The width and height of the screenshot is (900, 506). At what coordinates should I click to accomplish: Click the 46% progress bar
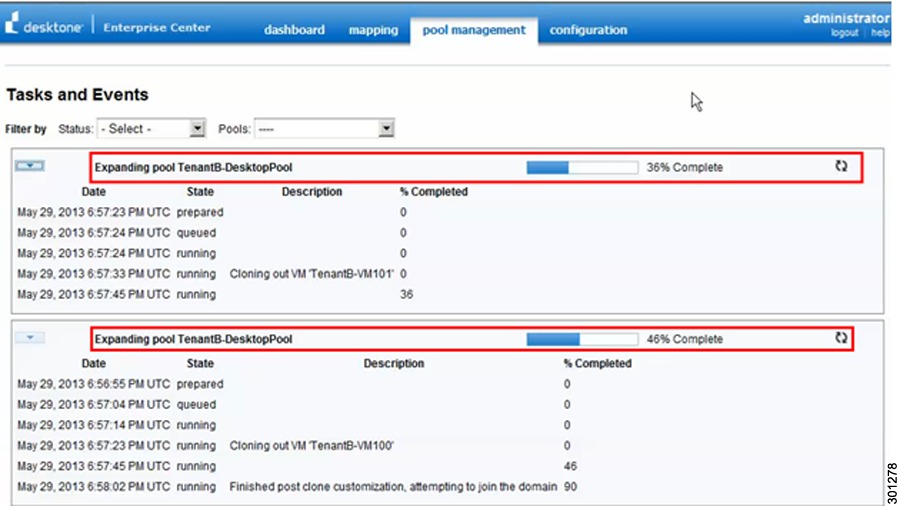[x=582, y=339]
